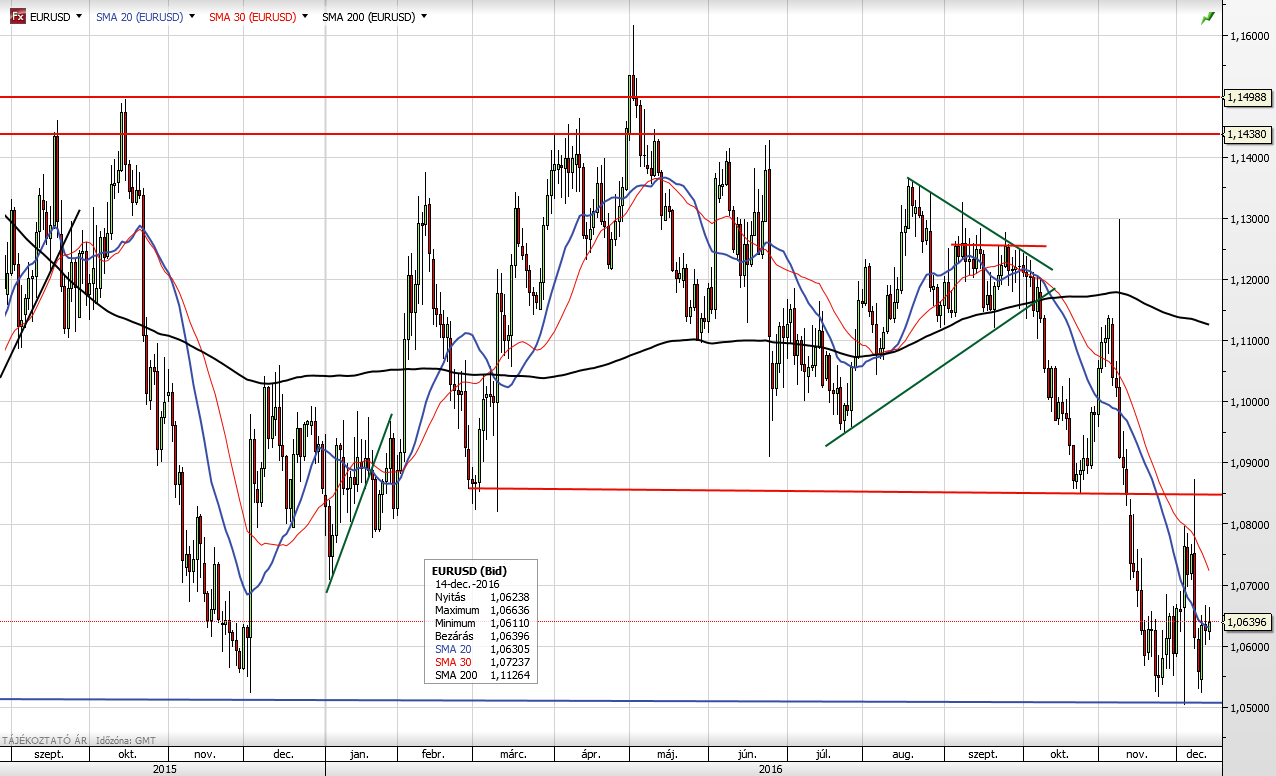Click the 2016 year label on time axis

pos(771,769)
